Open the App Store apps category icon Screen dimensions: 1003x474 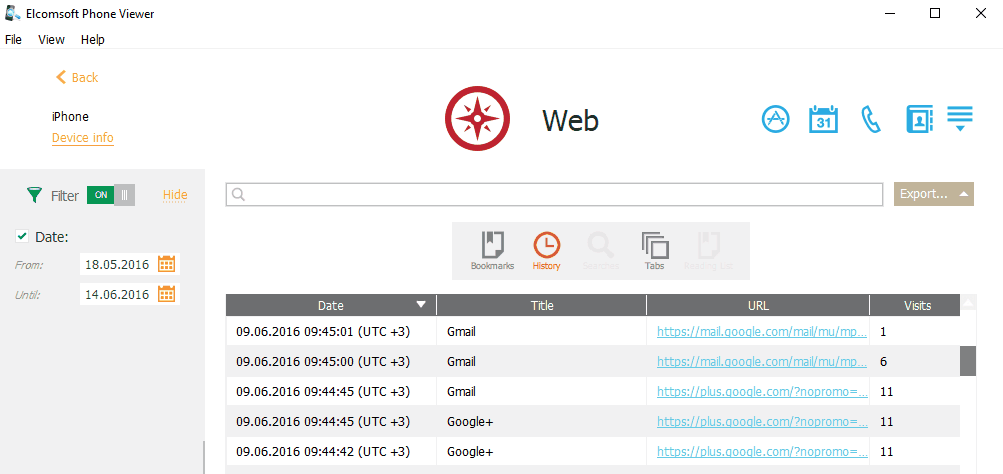(776, 119)
